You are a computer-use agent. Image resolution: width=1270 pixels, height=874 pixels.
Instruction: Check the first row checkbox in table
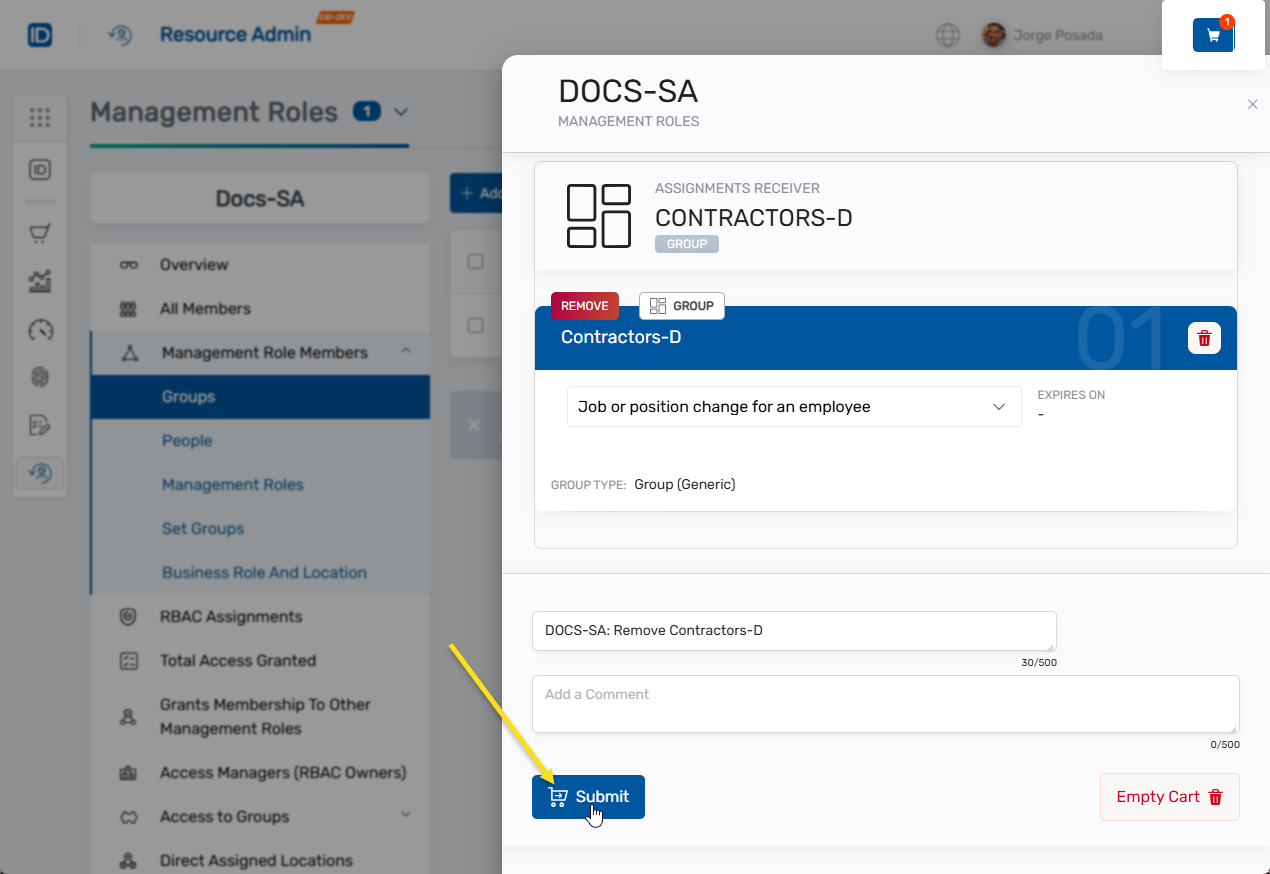click(x=476, y=262)
